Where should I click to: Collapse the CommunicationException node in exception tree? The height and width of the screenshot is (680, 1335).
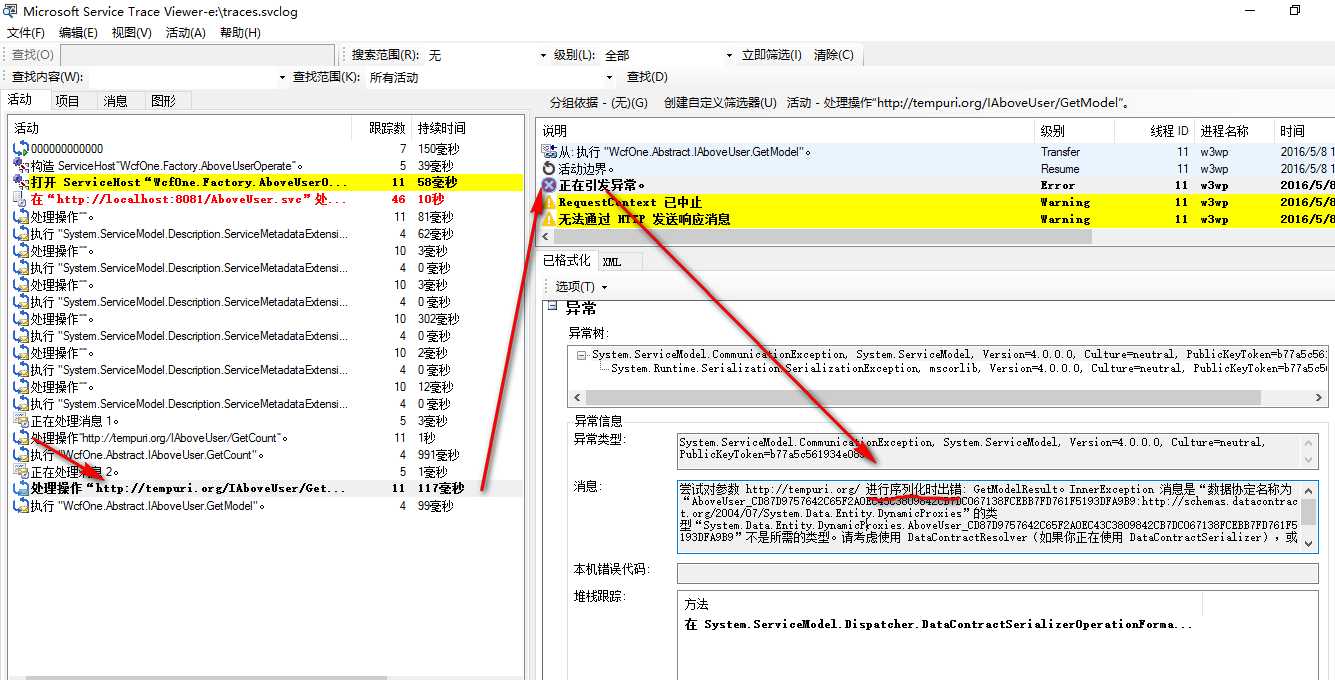tap(582, 354)
